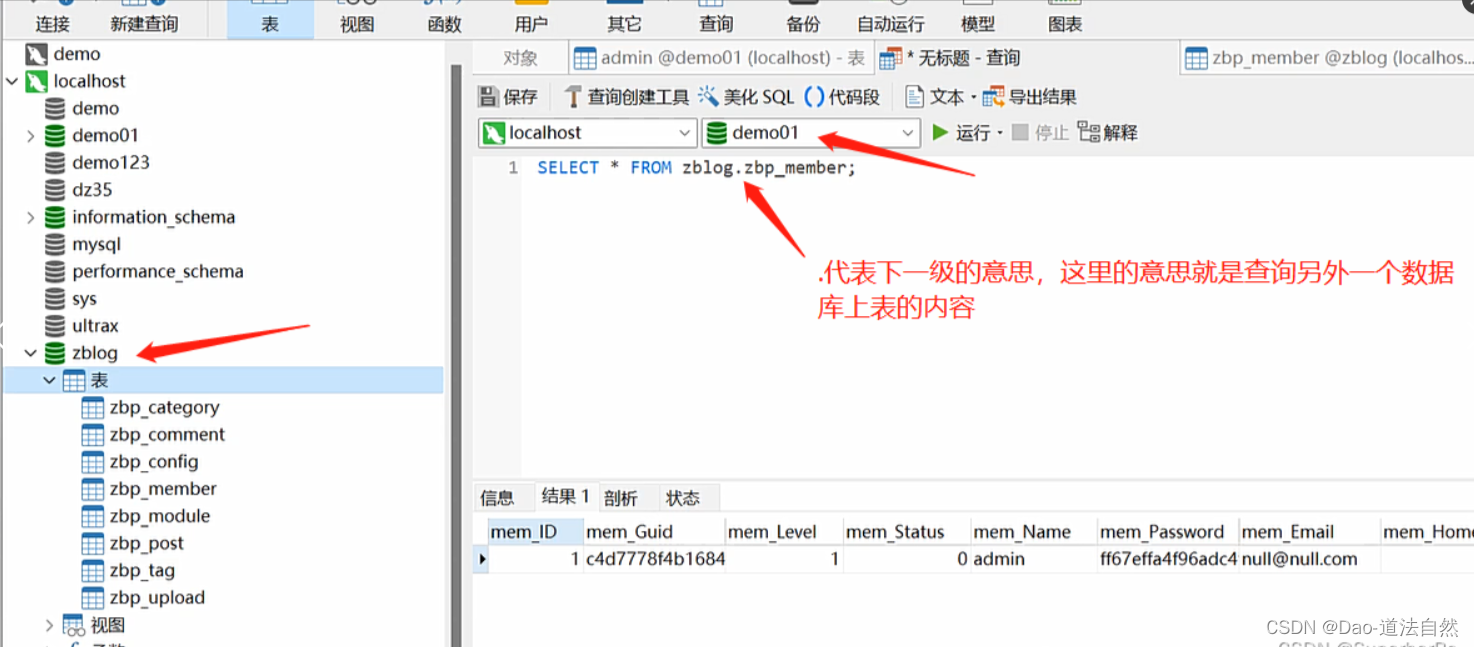Save the query with the 保存 icon
This screenshot has width=1474, height=647.
point(512,96)
